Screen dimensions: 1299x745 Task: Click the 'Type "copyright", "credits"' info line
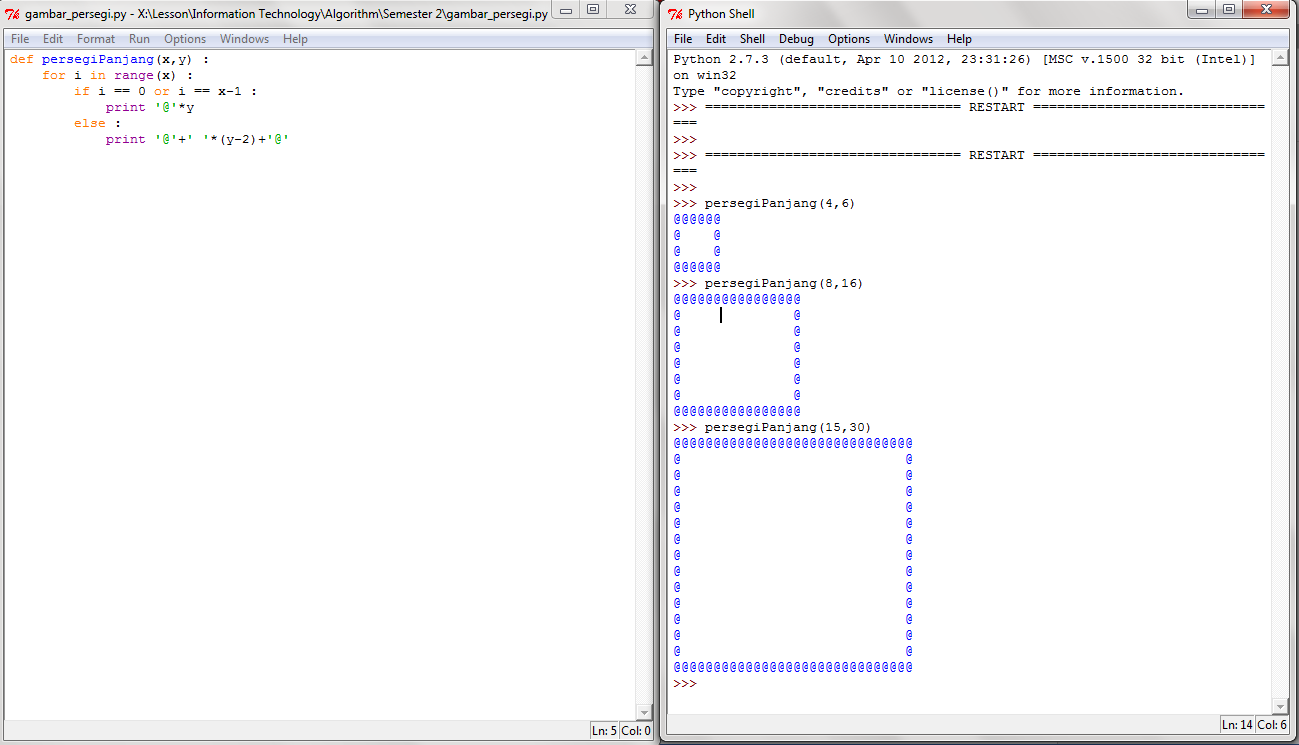point(929,91)
